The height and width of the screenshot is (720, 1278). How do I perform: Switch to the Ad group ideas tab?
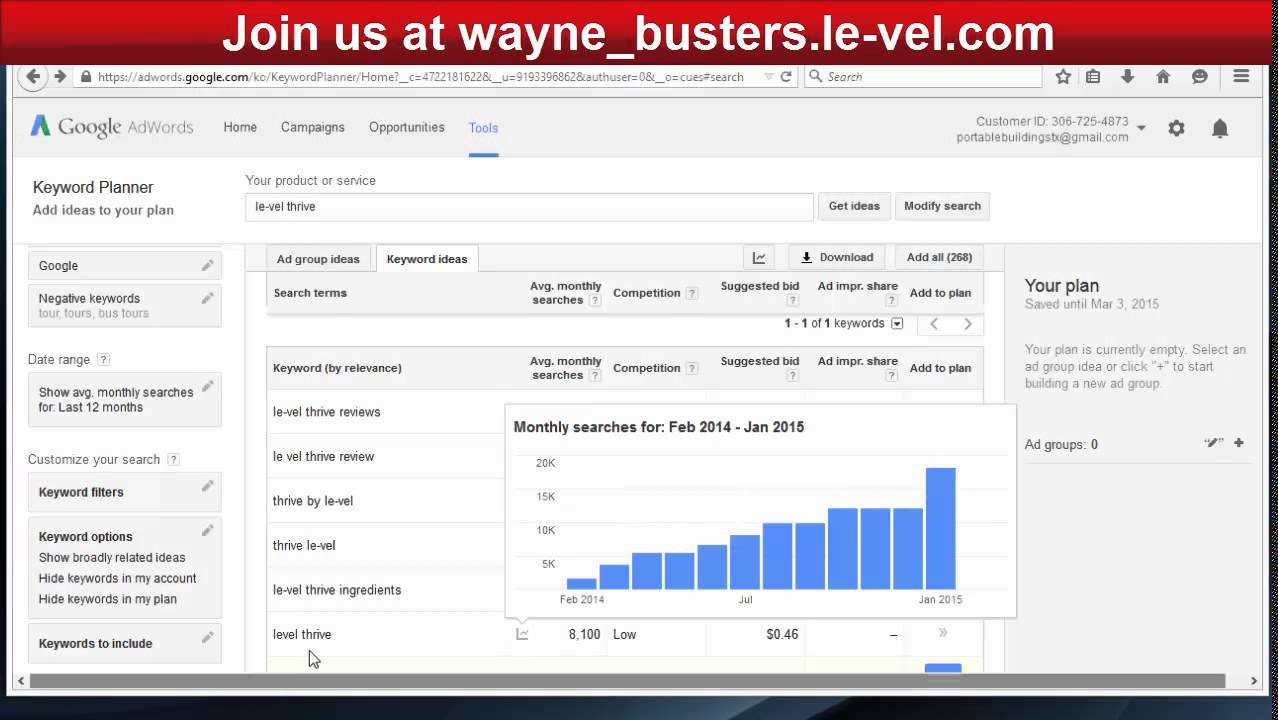318,259
